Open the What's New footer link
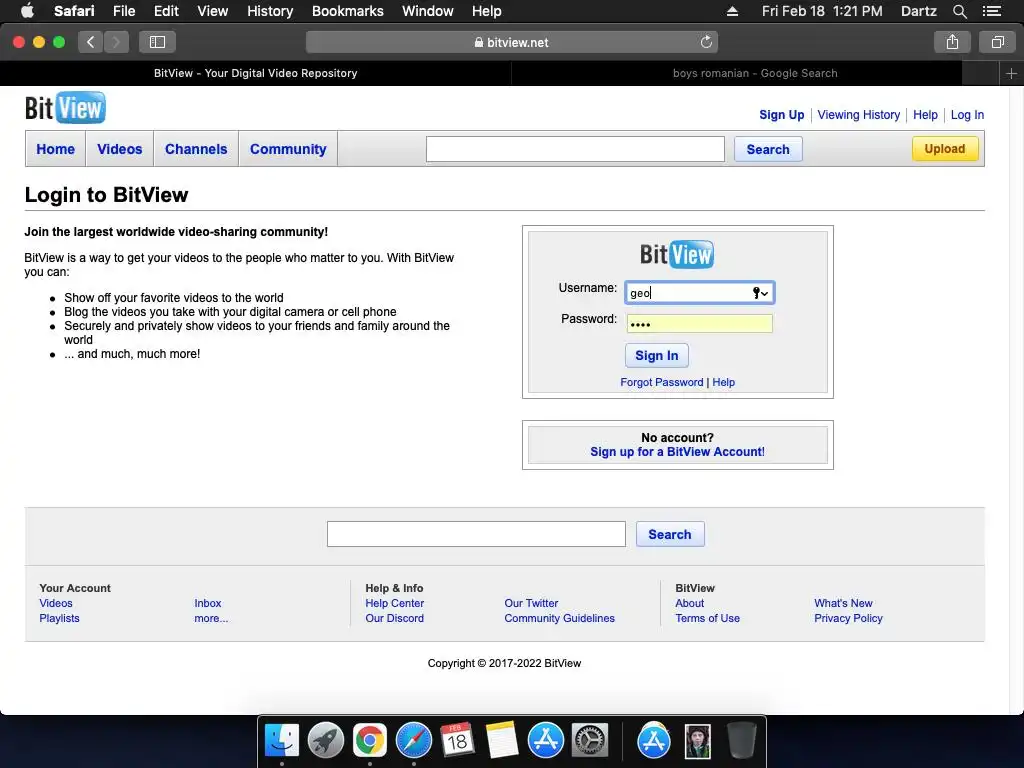The width and height of the screenshot is (1024, 768). click(x=843, y=603)
